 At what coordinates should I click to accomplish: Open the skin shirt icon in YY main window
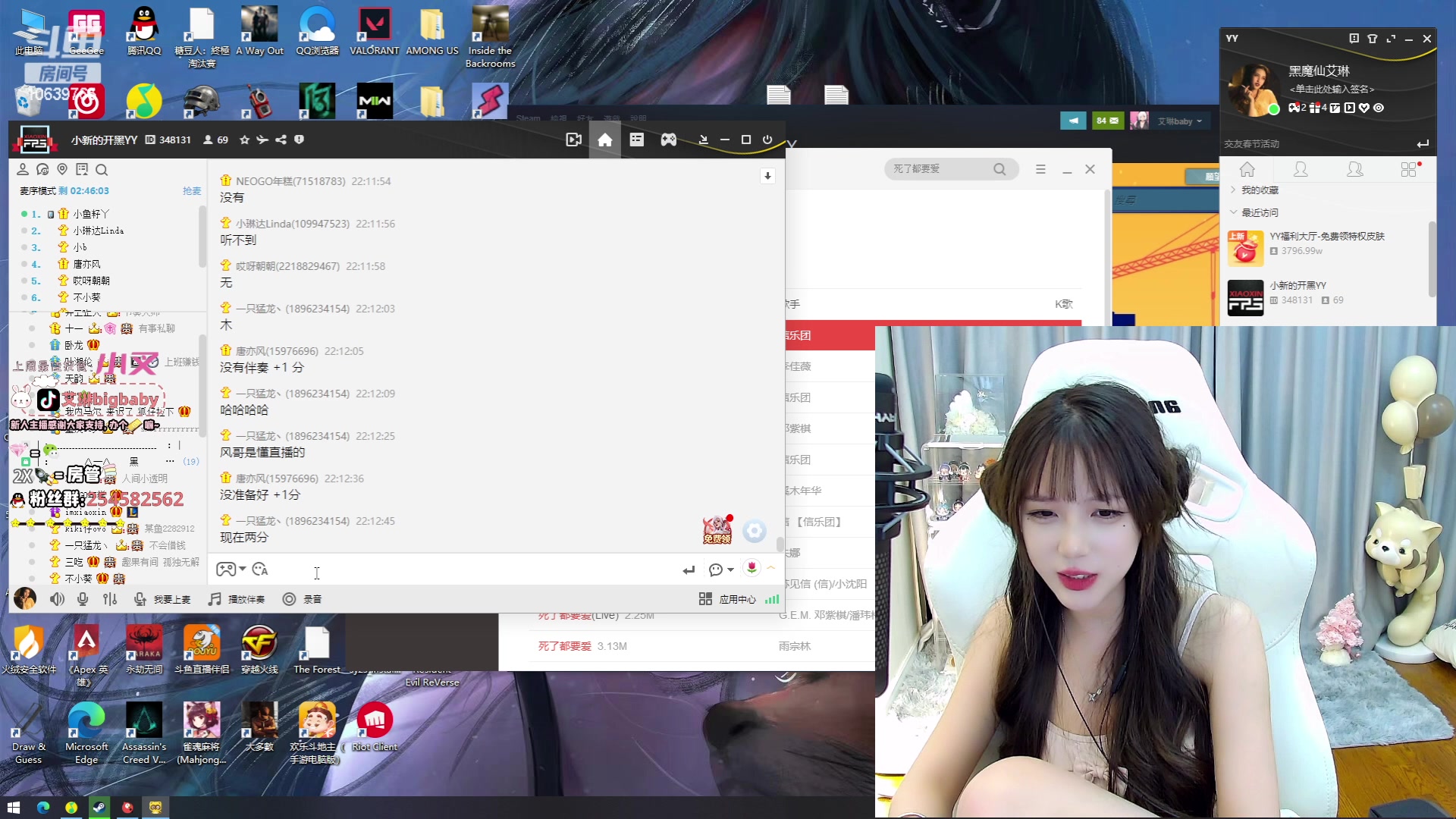(1373, 39)
